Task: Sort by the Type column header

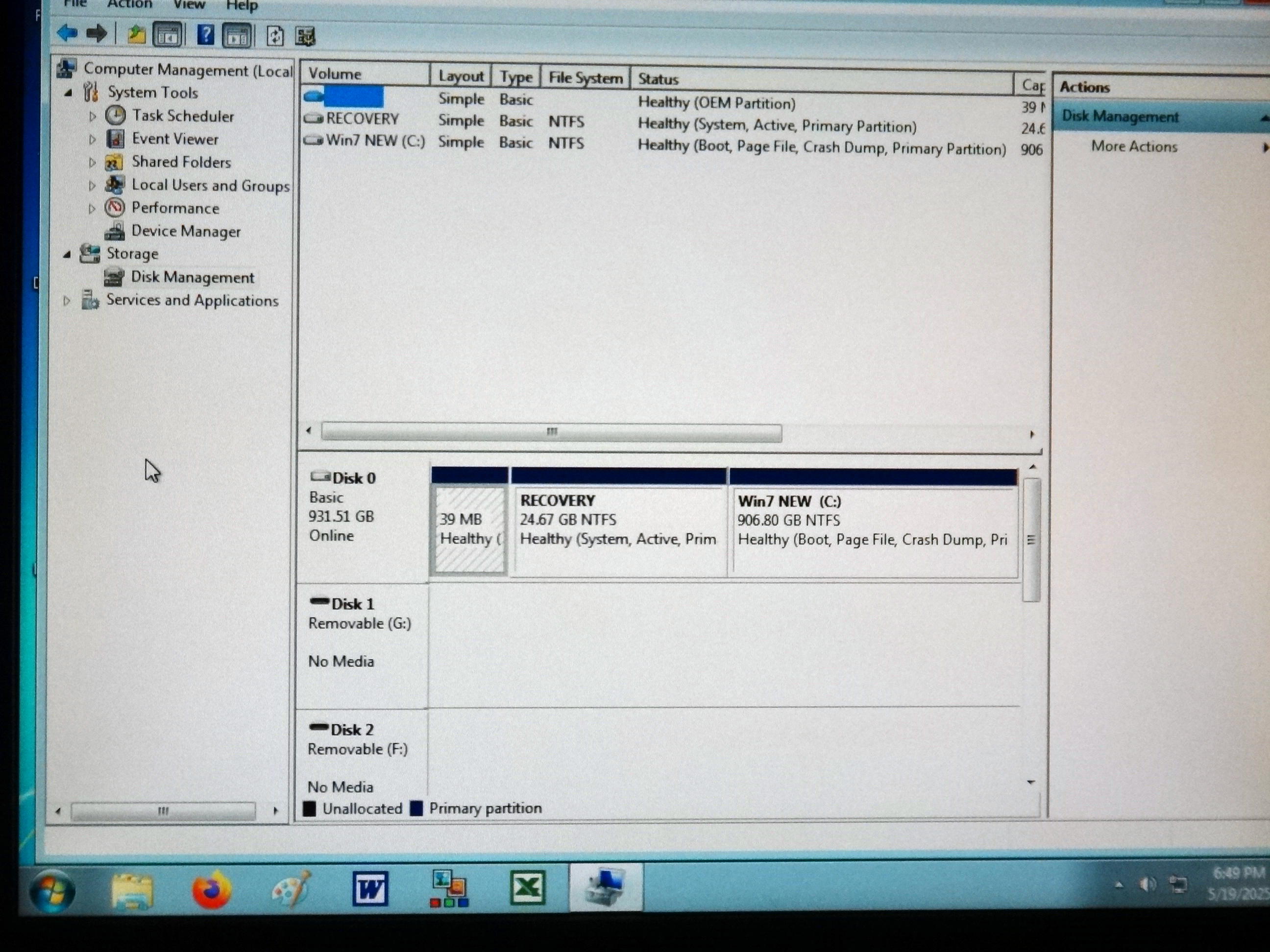Action: click(x=515, y=77)
